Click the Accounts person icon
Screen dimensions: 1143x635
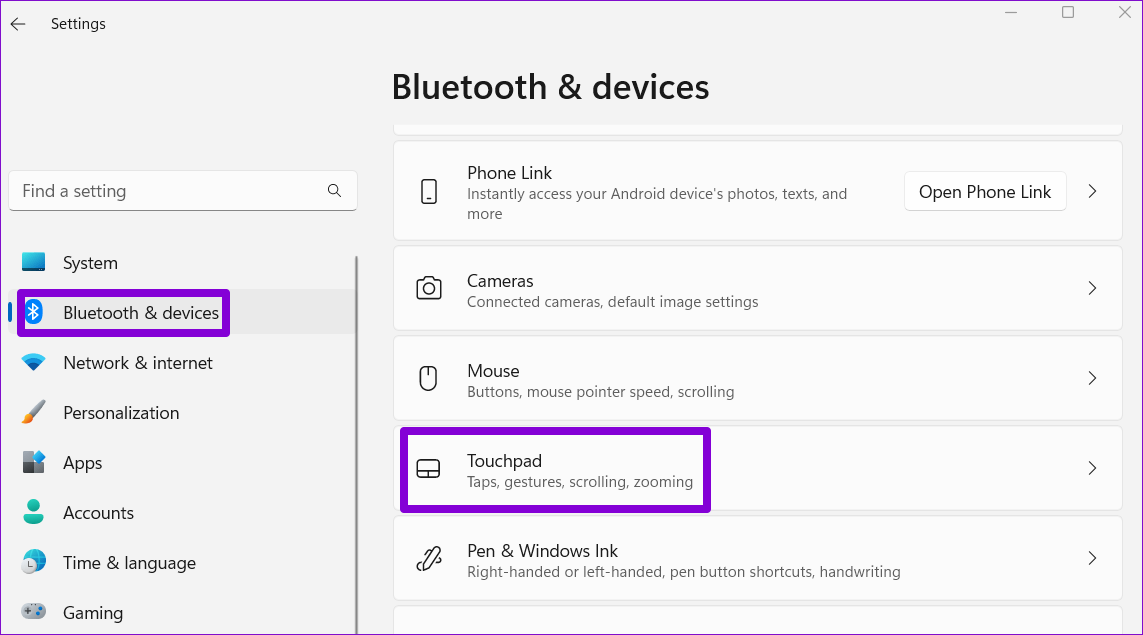pyautogui.click(x=33, y=512)
